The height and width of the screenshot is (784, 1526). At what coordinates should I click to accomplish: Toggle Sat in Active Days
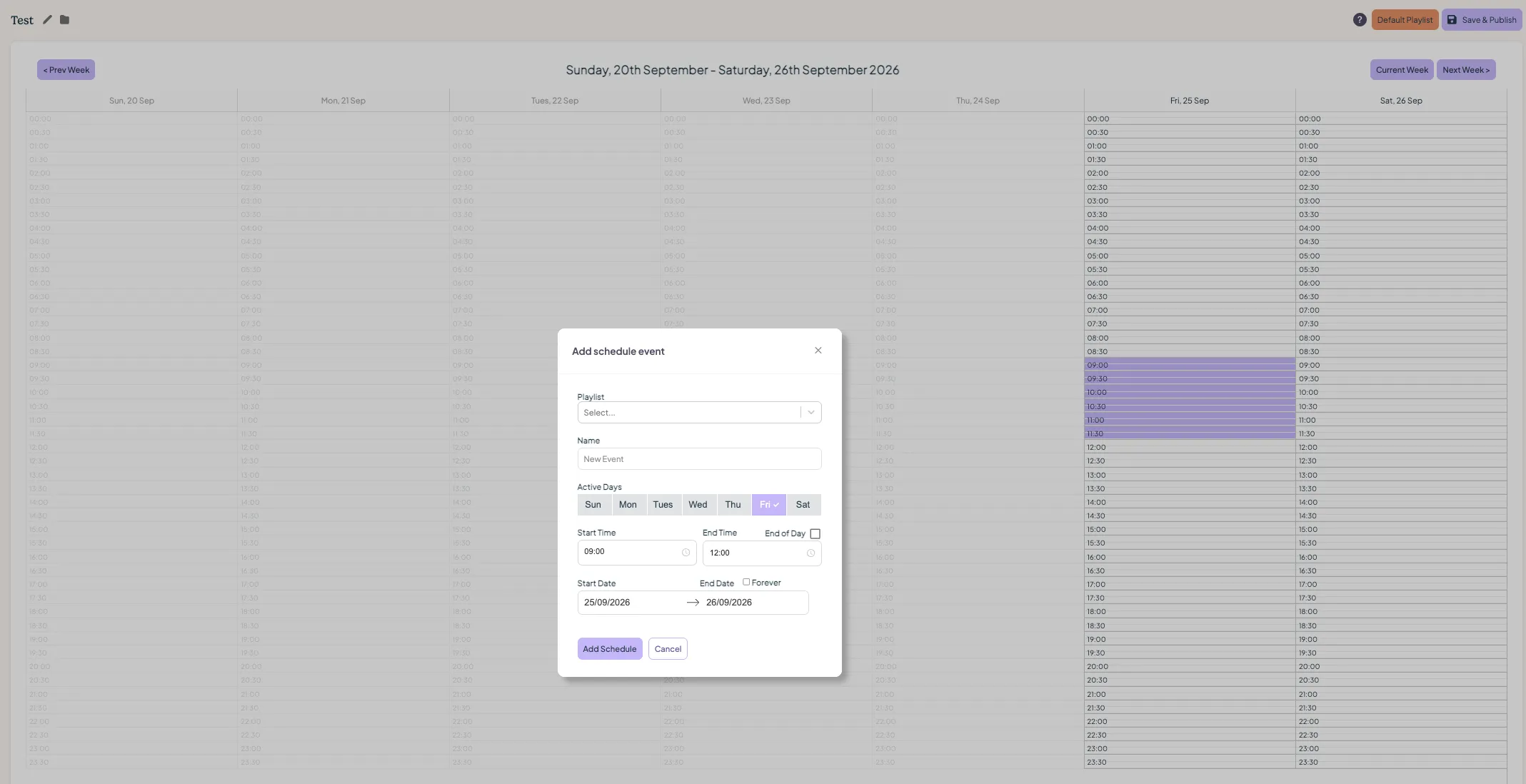(x=803, y=504)
